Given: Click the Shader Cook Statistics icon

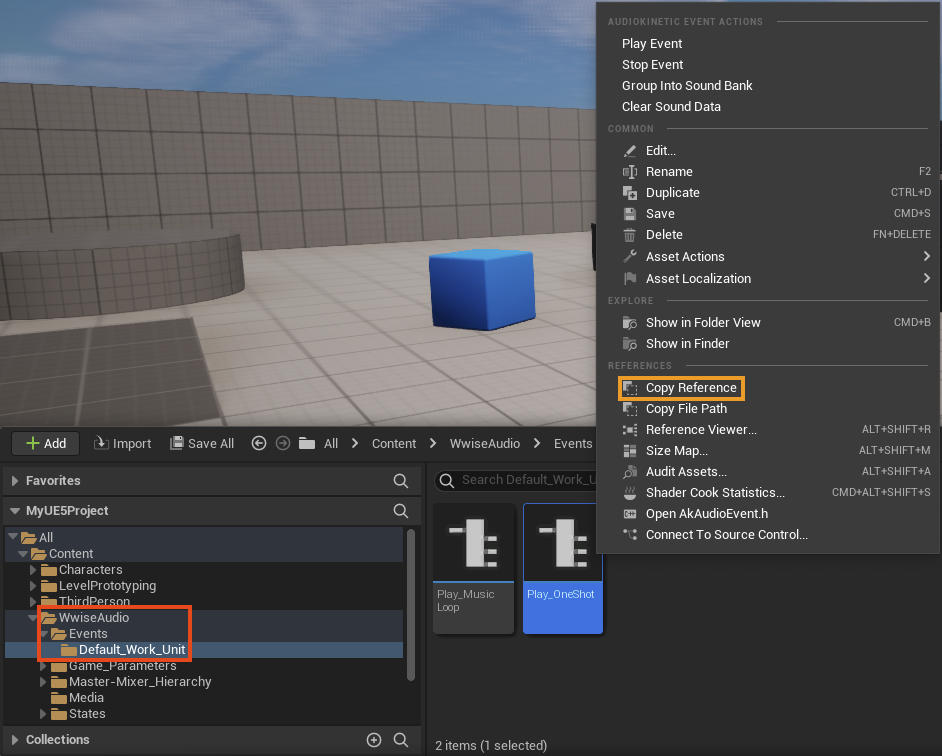Looking at the screenshot, I should (630, 493).
